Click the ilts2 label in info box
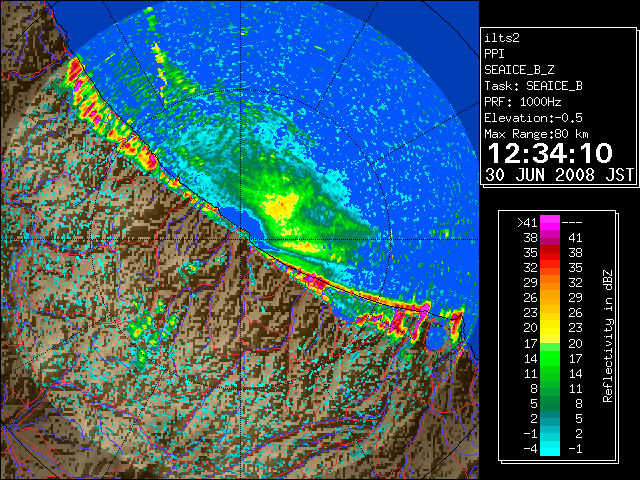The width and height of the screenshot is (640, 480). (502, 38)
